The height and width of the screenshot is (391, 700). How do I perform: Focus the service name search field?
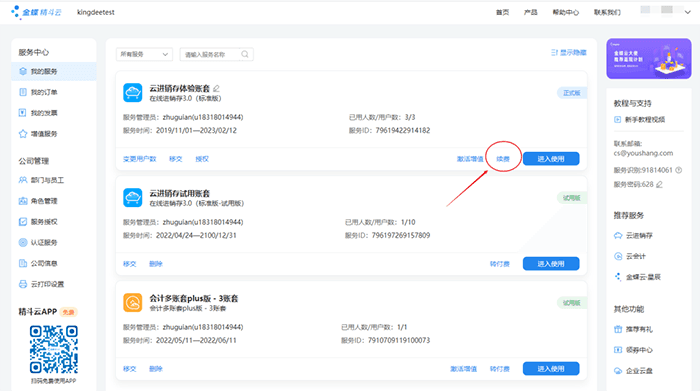[x=216, y=54]
